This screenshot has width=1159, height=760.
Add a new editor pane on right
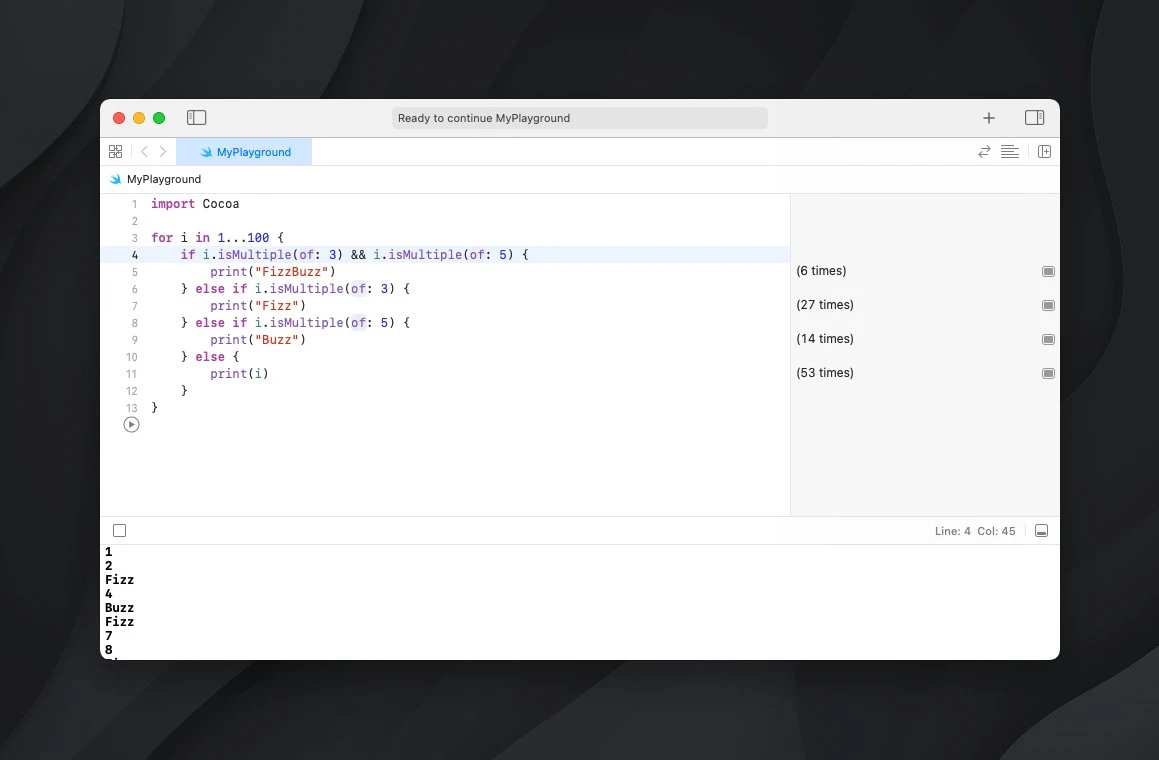coord(1044,152)
